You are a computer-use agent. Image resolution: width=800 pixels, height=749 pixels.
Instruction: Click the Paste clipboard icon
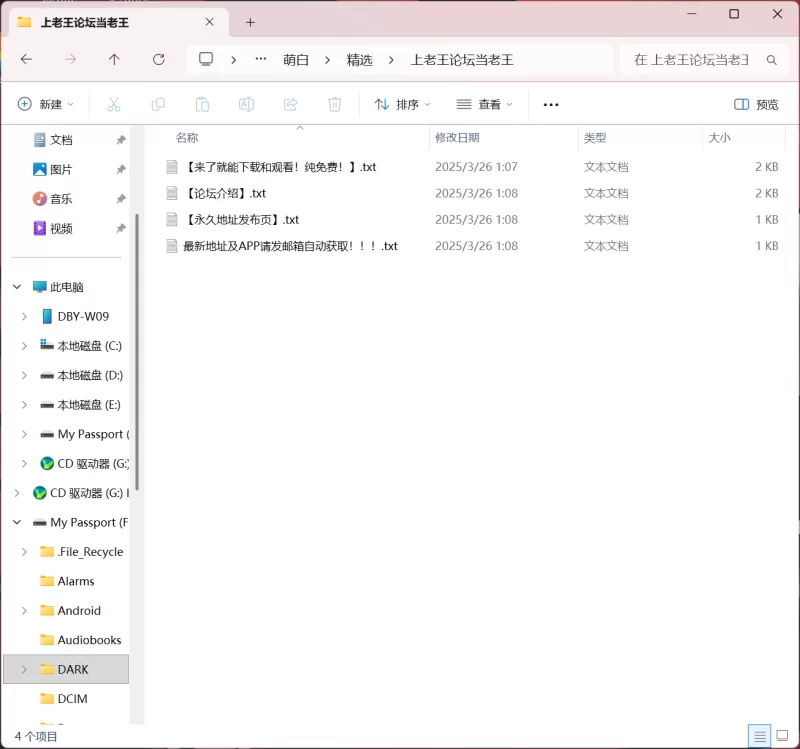point(202,104)
